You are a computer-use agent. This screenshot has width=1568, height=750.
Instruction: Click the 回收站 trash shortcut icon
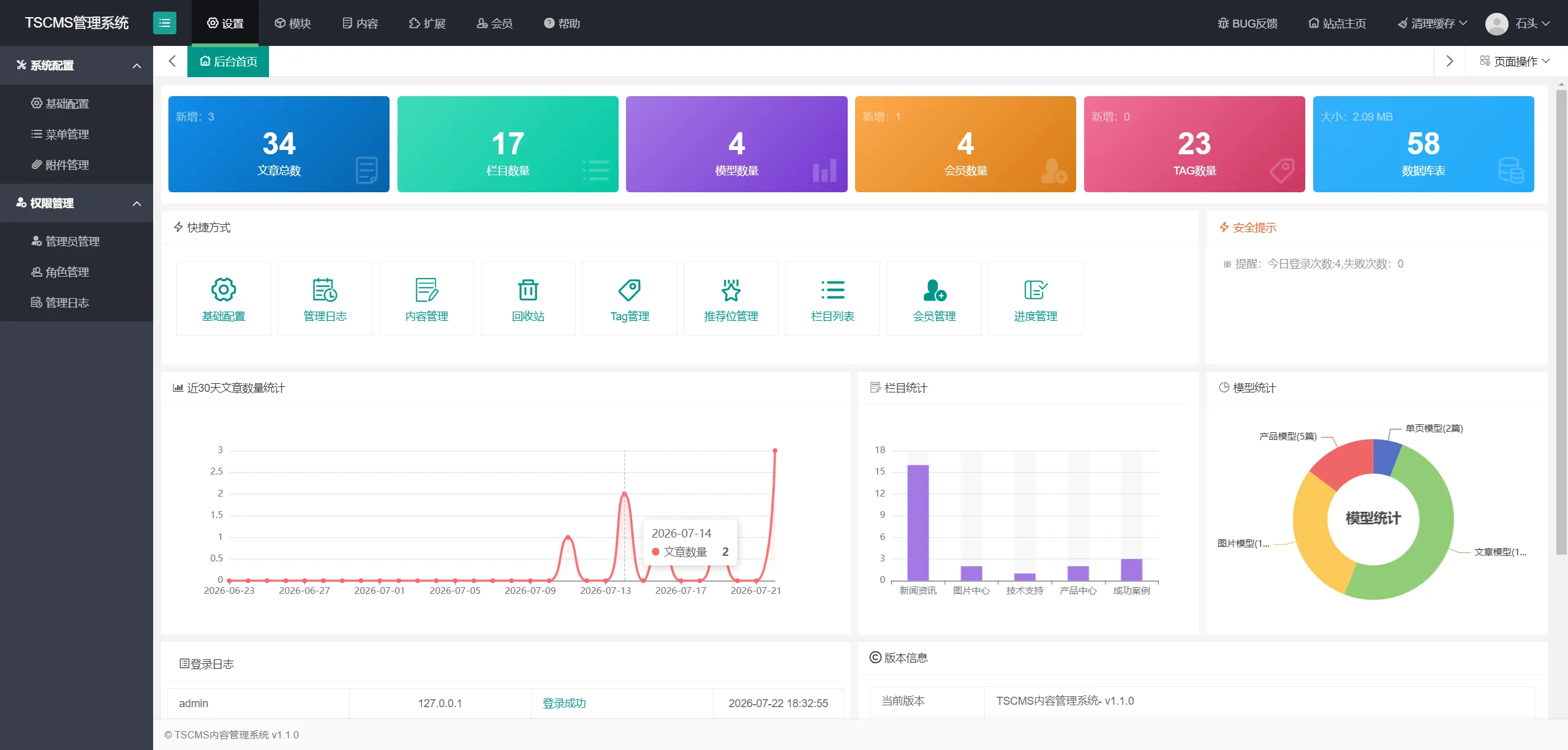click(x=528, y=290)
